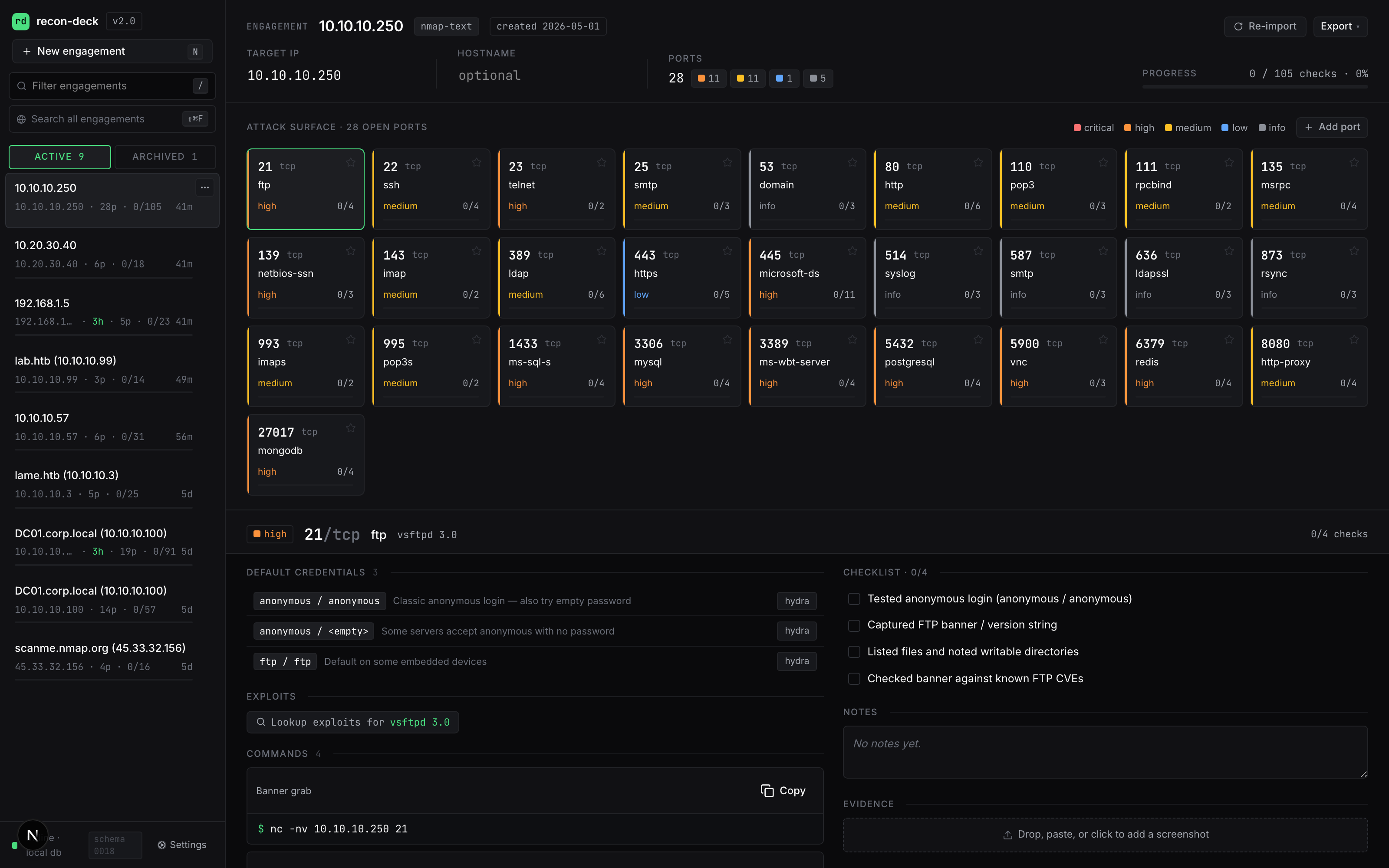1389x868 pixels.
Task: Click the Re-import refresh button
Action: (x=1264, y=26)
